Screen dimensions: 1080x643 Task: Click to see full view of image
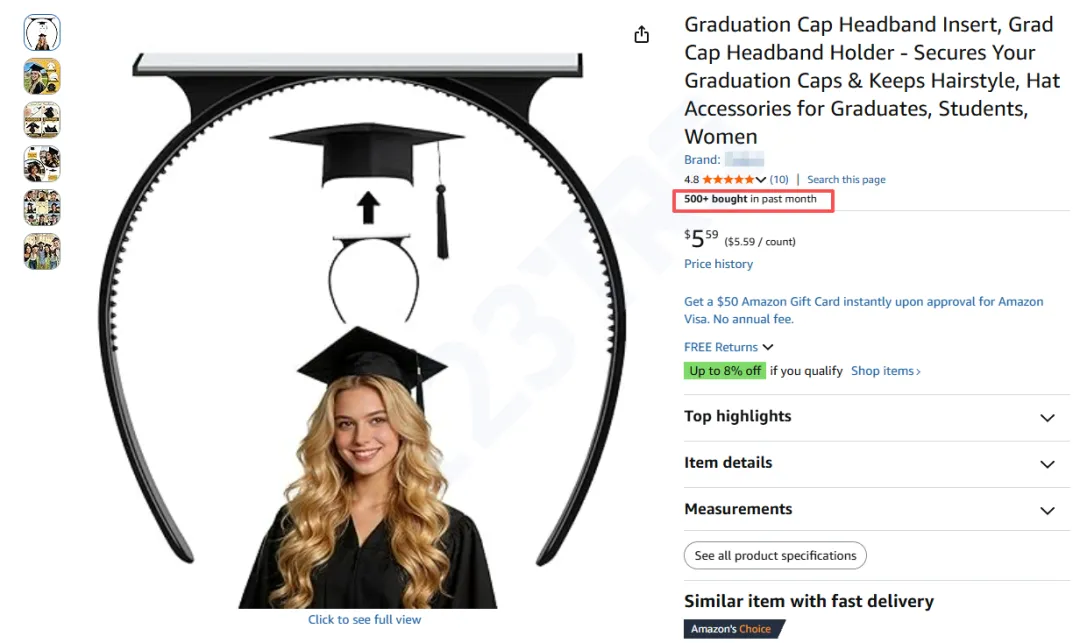(364, 620)
